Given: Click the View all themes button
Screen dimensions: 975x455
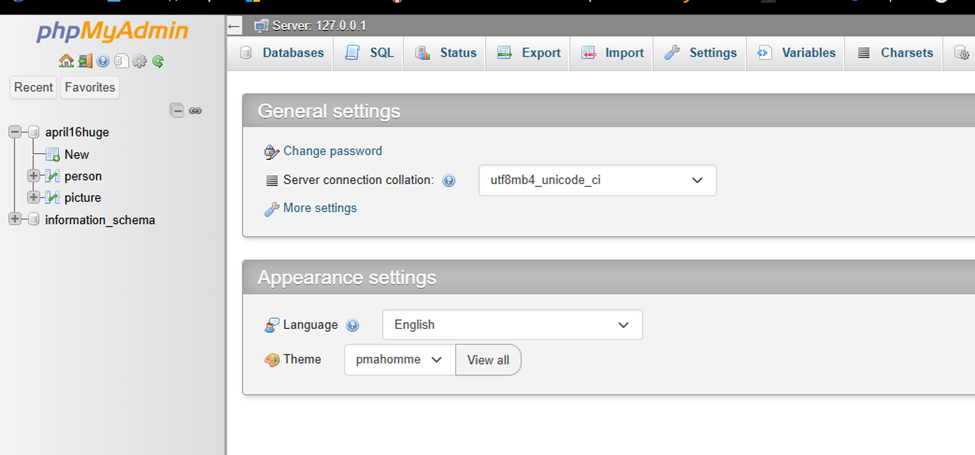Looking at the screenshot, I should pos(488,360).
